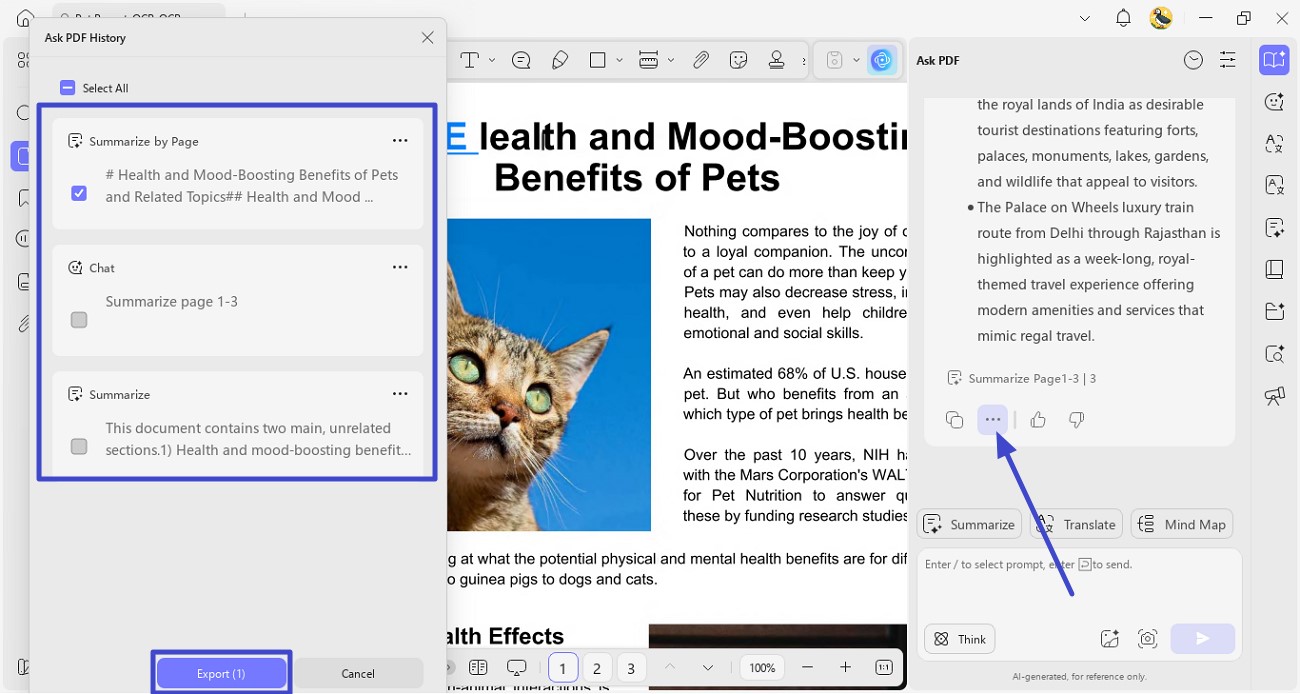Click the image upload icon in chat box
The width and height of the screenshot is (1300, 694).
[1109, 639]
